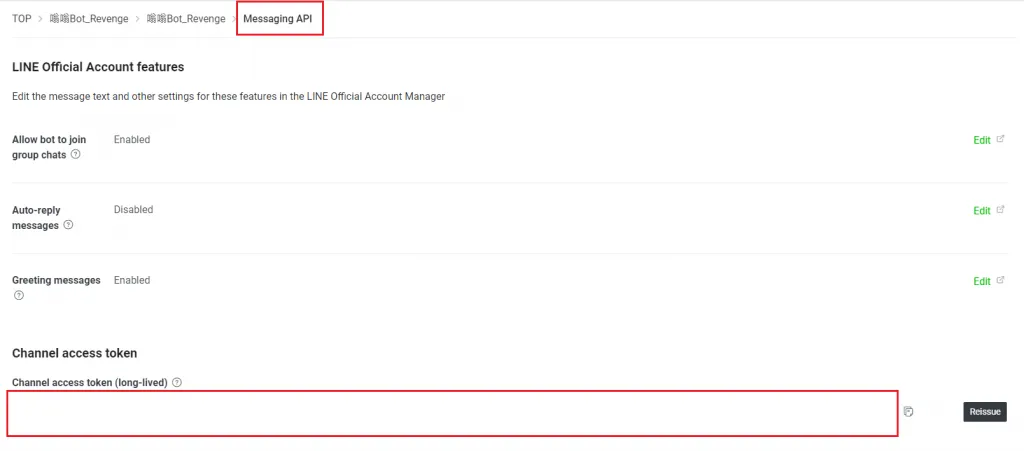Click external-link icon next to group chats Edit
Viewport: 1024px width, 451px height.
(1000, 140)
